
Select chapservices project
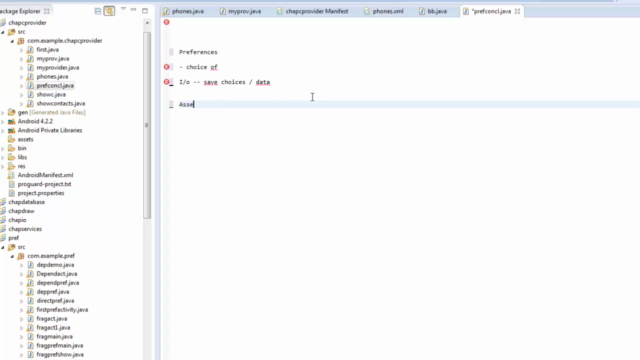click(25, 229)
